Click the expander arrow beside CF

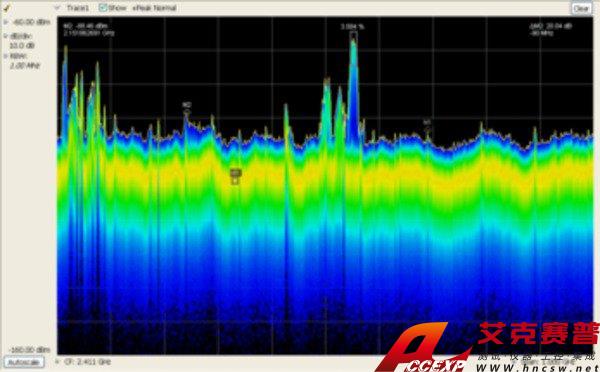57,361
